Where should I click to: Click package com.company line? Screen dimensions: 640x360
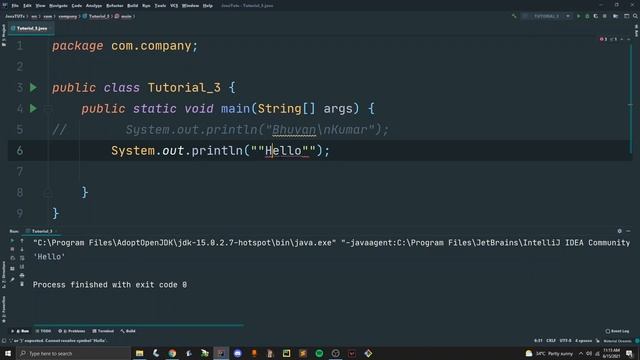pos(125,46)
